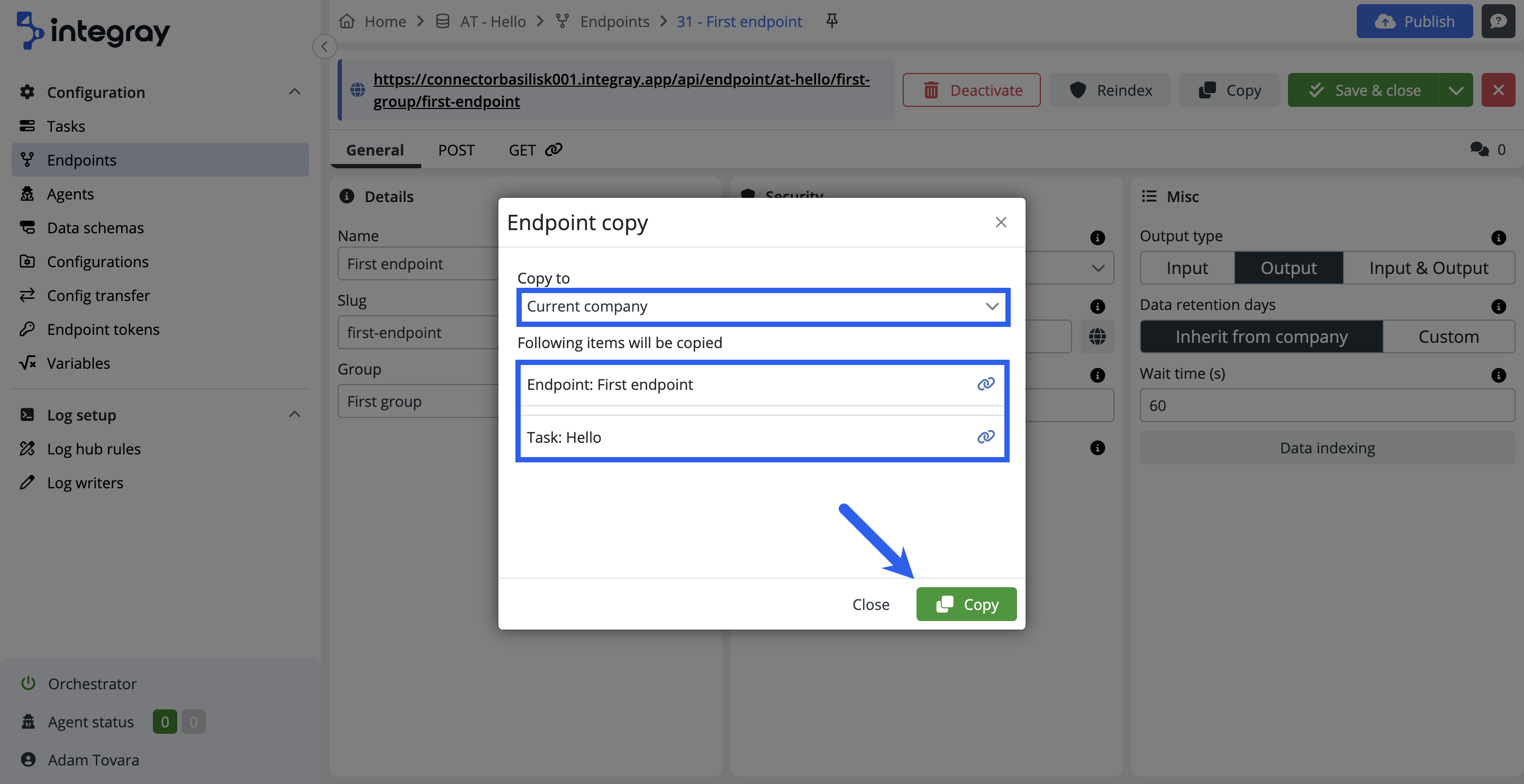Click link icon next to Endpoint: First endpoint
The image size is (1524, 784).
point(986,384)
